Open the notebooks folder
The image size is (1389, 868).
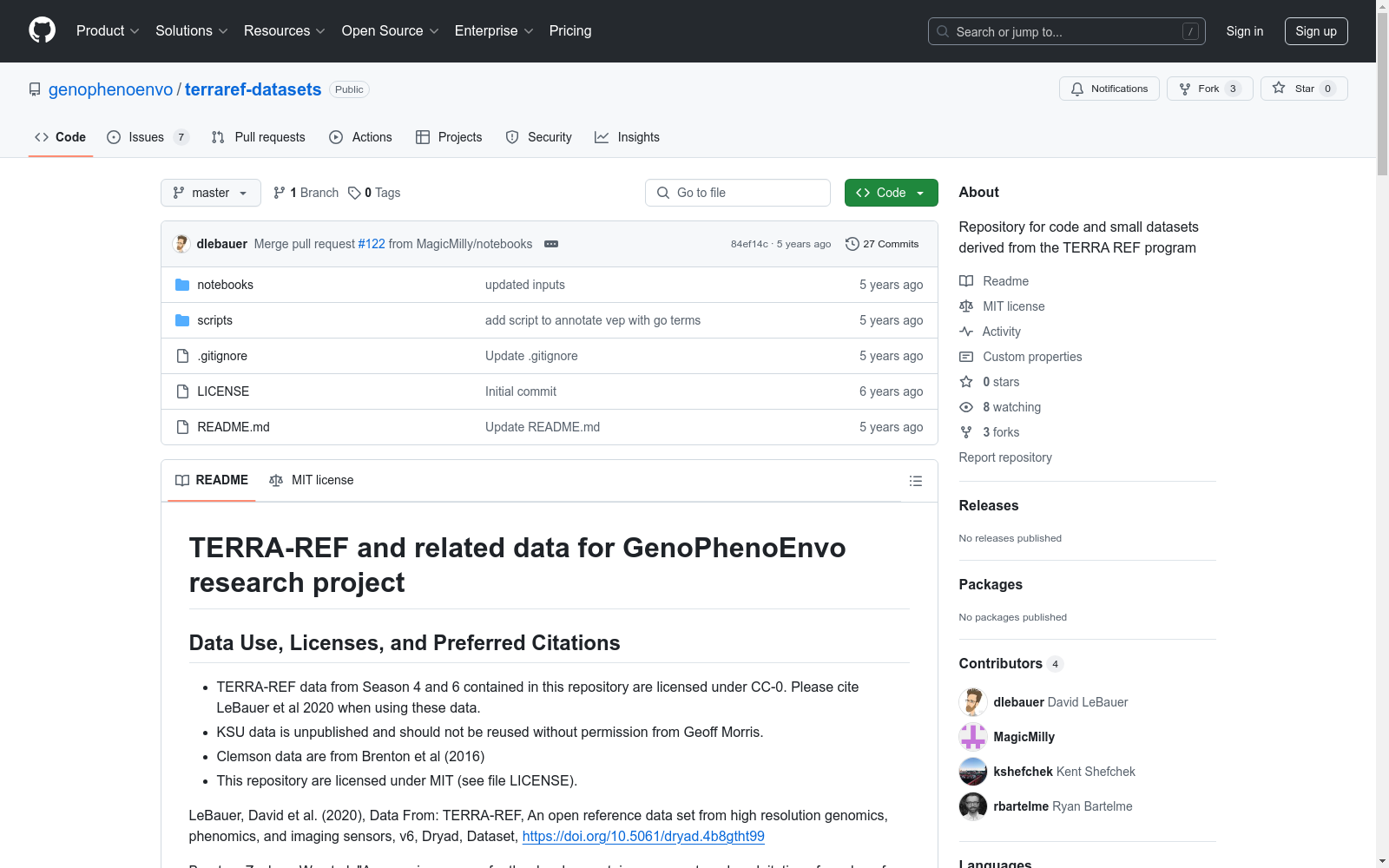(226, 285)
